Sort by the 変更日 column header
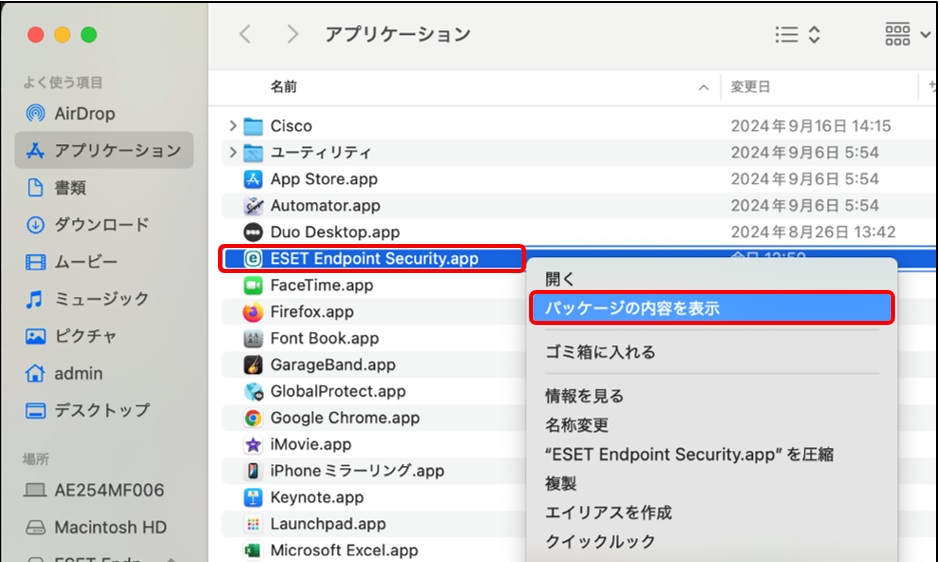This screenshot has height=562, width=939. click(x=750, y=87)
